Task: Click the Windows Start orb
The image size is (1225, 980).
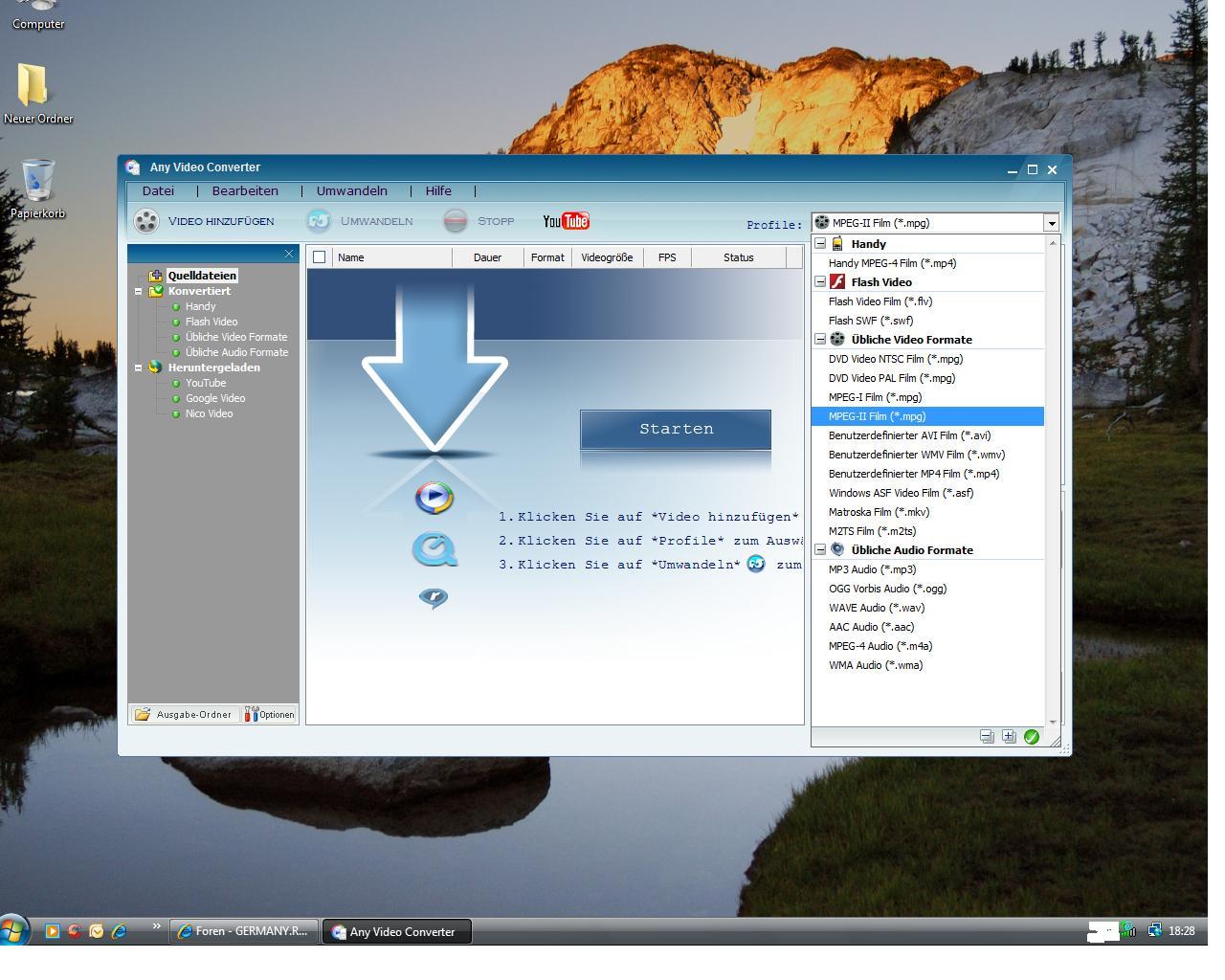Action: coord(13,930)
